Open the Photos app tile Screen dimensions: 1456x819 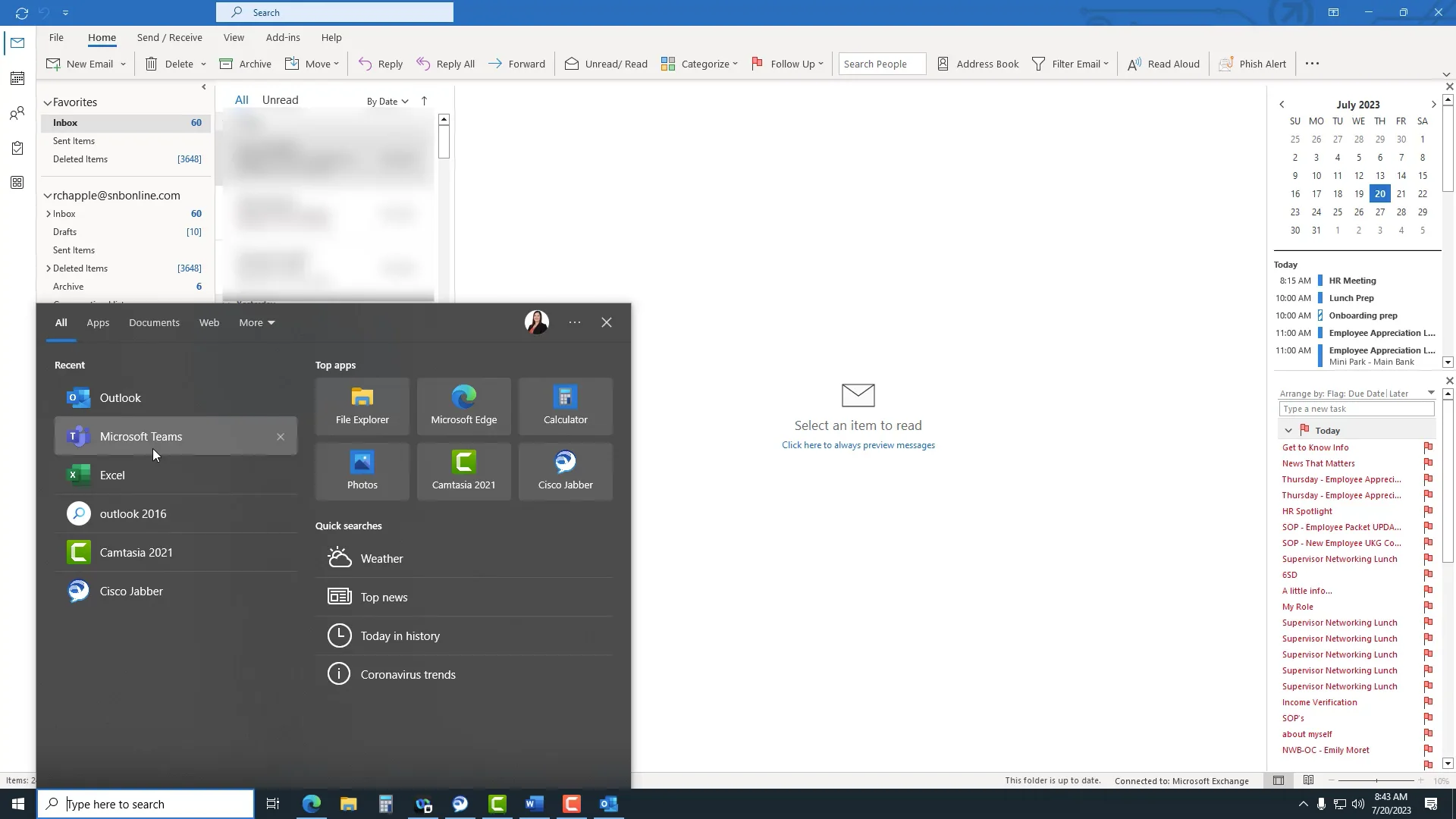pos(362,471)
